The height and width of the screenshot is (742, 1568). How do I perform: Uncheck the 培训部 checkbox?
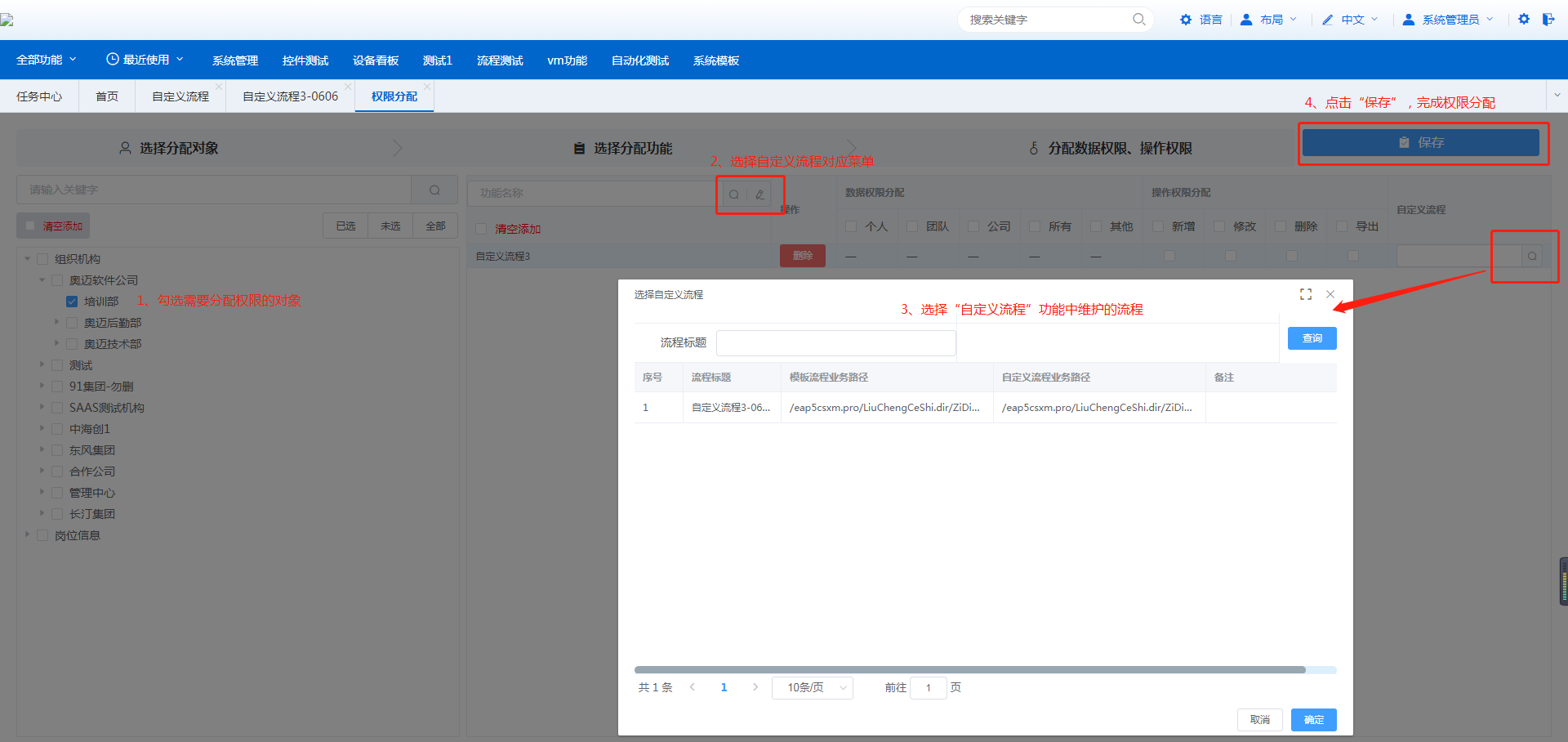click(x=72, y=302)
